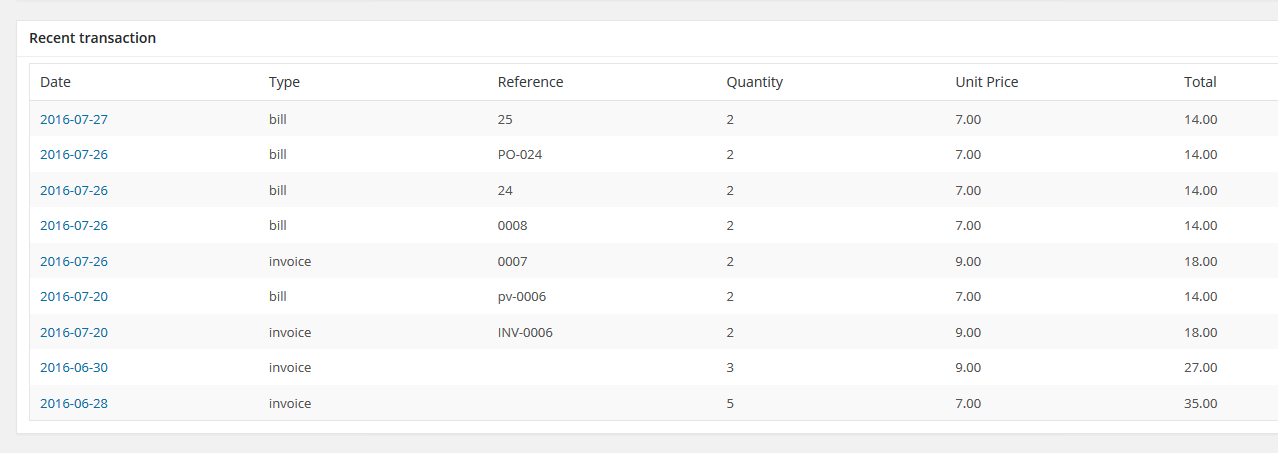Click the Date column header
The width and height of the screenshot is (1278, 453).
click(x=55, y=82)
